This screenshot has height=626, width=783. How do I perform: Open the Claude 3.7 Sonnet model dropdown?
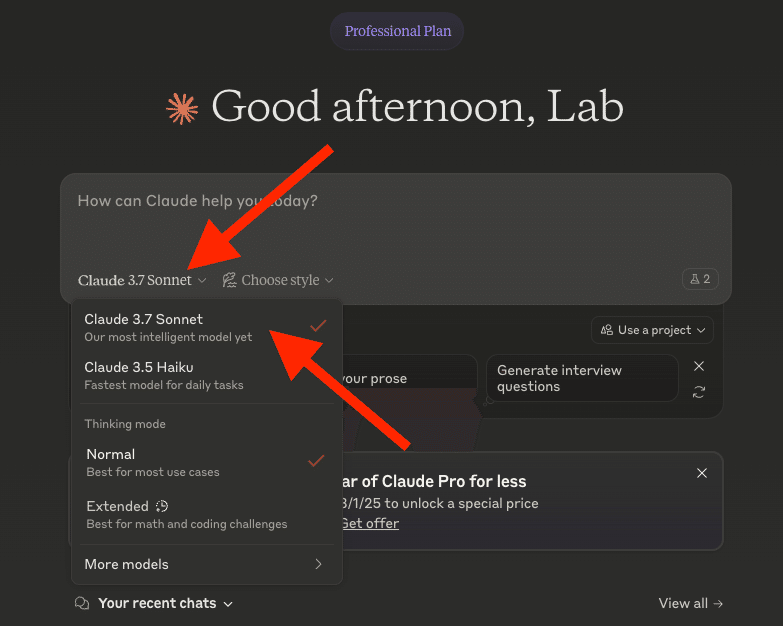(142, 281)
